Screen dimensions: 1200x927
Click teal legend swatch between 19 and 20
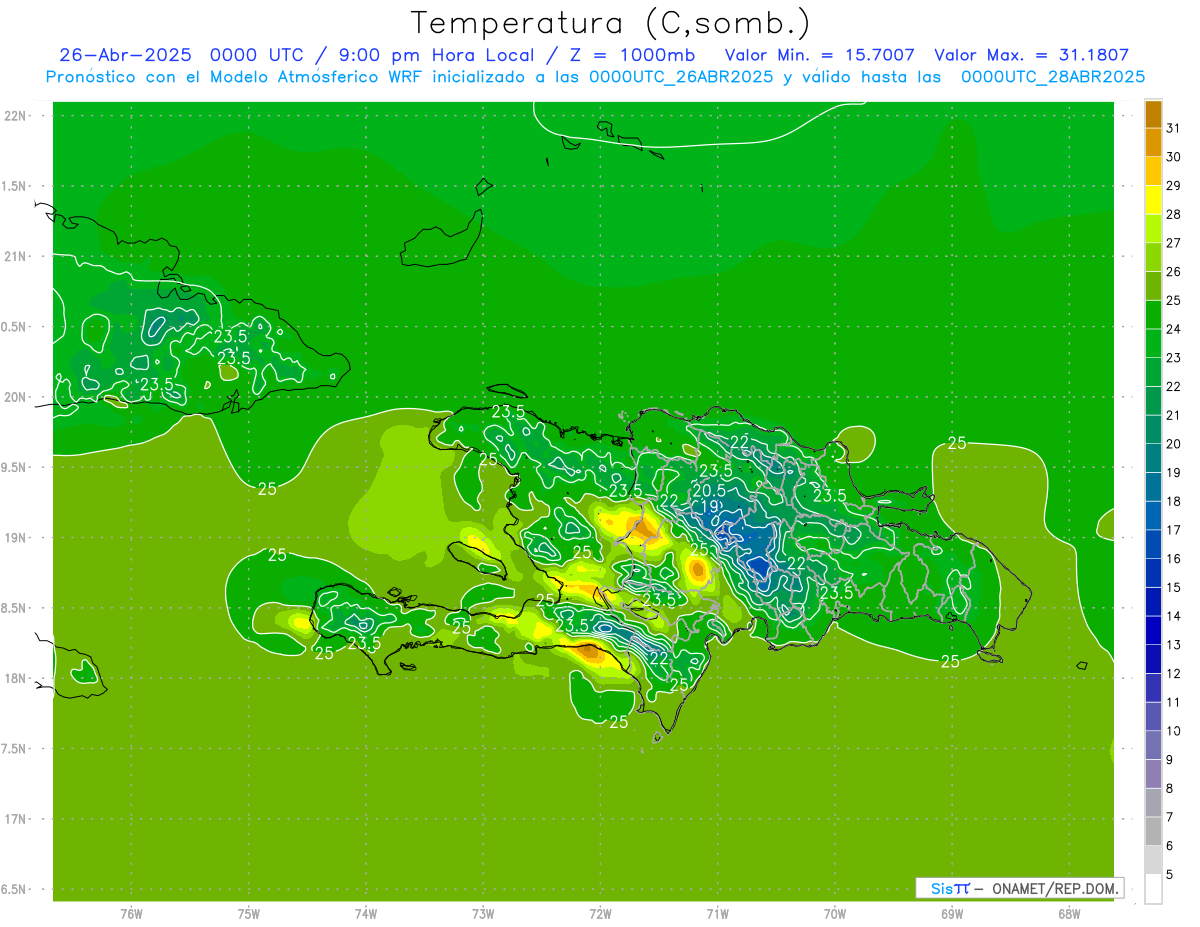pos(1153,459)
